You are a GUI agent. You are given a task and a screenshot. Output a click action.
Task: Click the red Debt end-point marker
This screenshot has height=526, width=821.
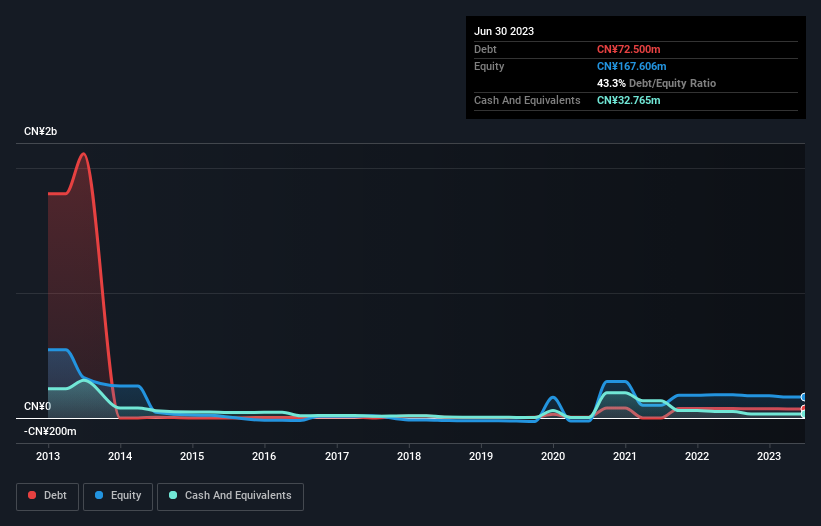pos(804,409)
